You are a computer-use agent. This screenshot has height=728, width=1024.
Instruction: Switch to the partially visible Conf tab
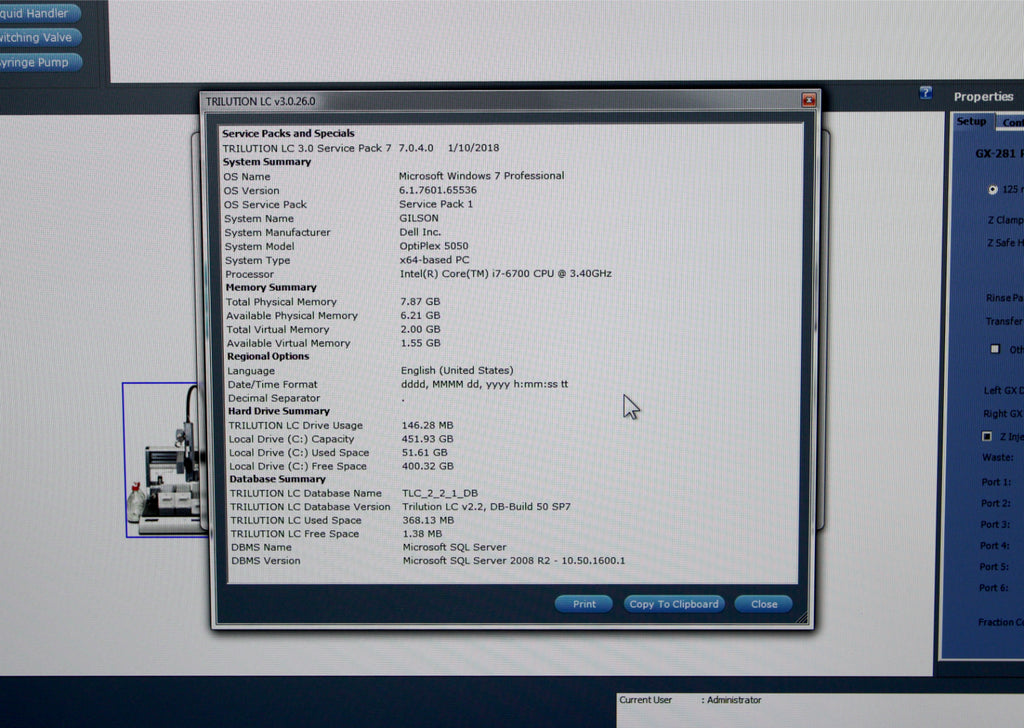[1011, 122]
